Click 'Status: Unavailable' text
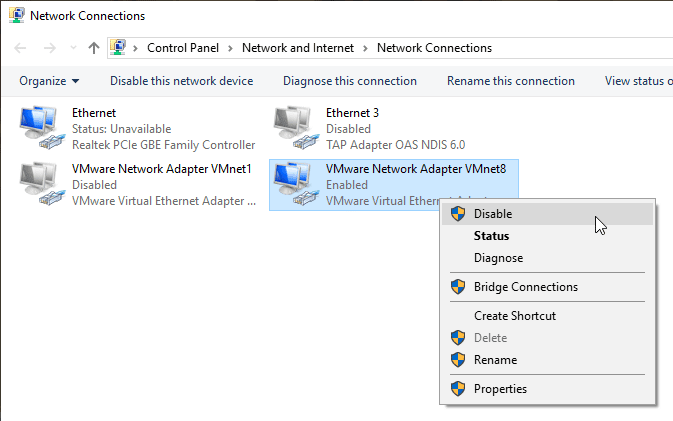Viewport: 673px width, 421px height. point(121,129)
